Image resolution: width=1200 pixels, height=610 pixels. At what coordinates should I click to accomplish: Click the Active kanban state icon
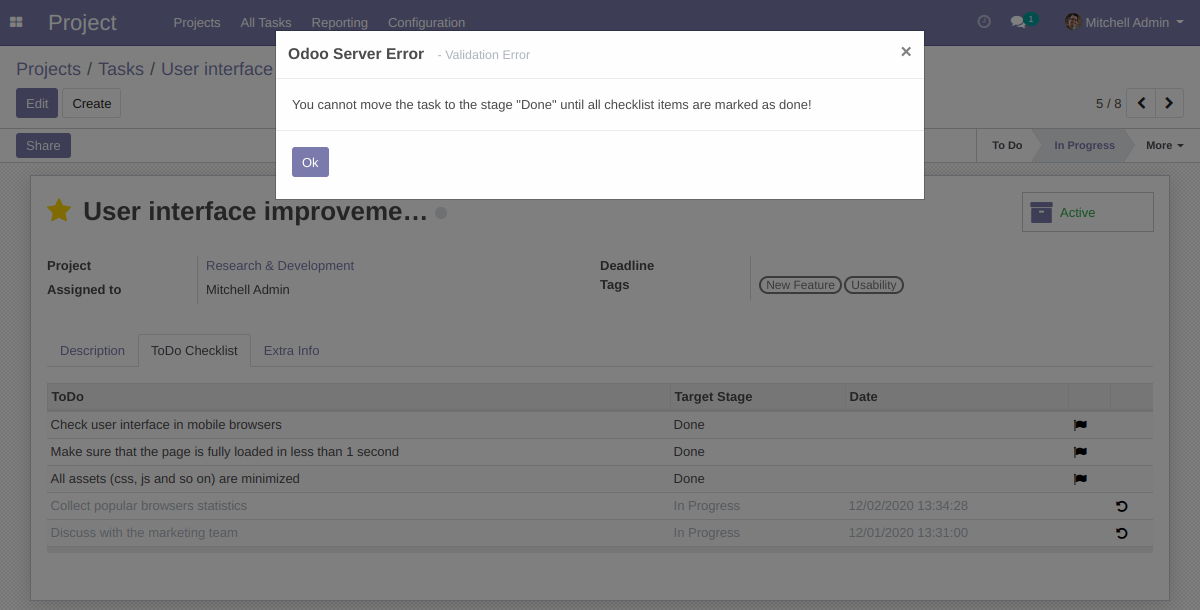click(x=1041, y=211)
